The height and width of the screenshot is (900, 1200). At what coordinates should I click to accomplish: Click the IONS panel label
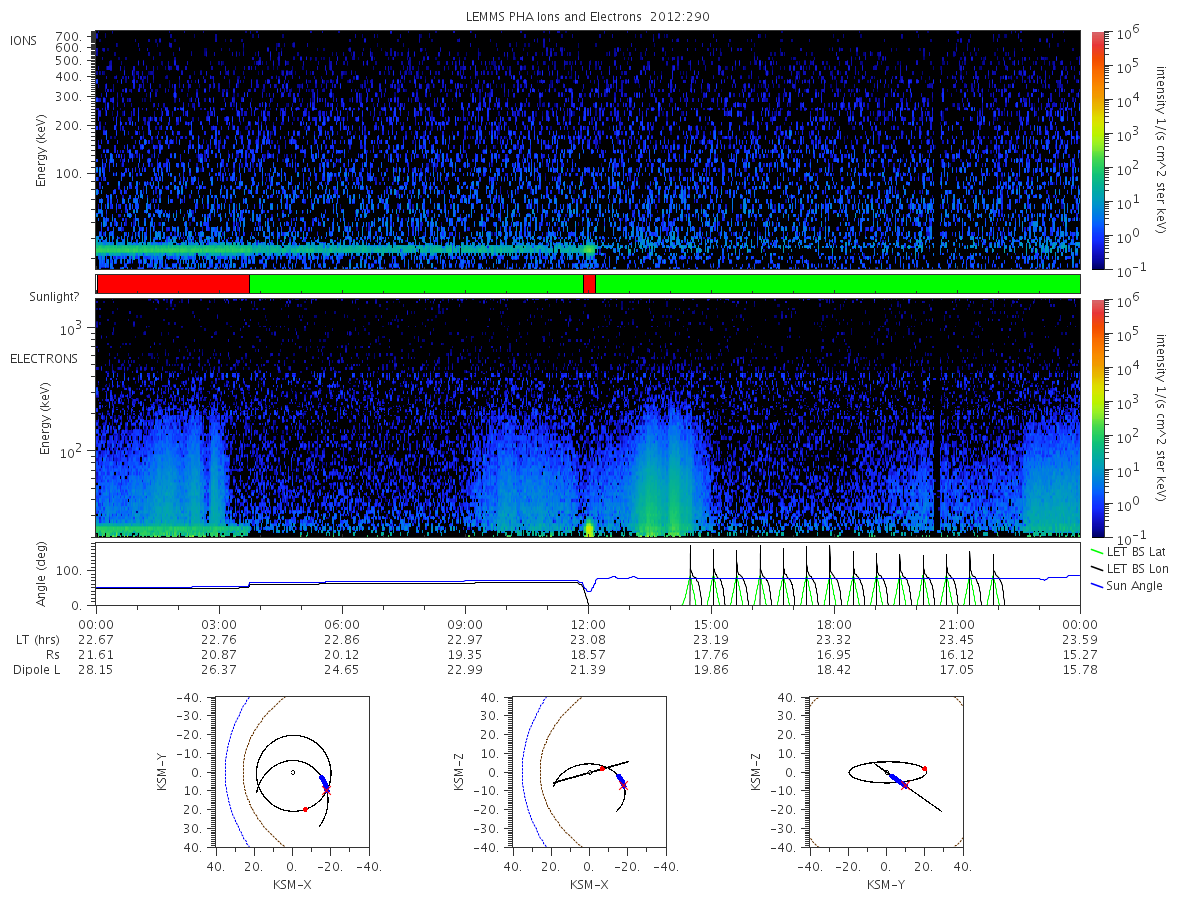24,40
